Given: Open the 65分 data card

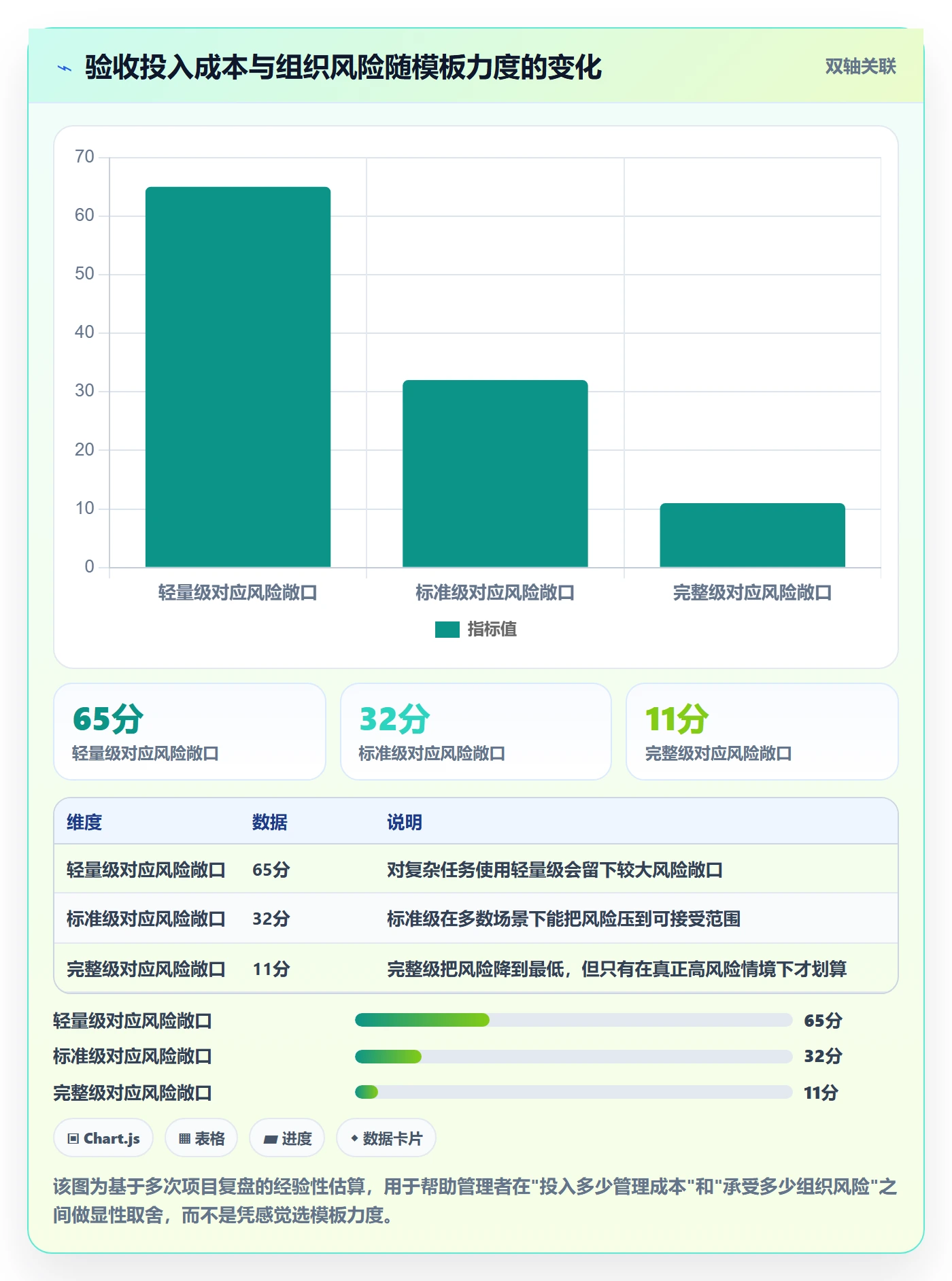Looking at the screenshot, I should coord(190,732).
